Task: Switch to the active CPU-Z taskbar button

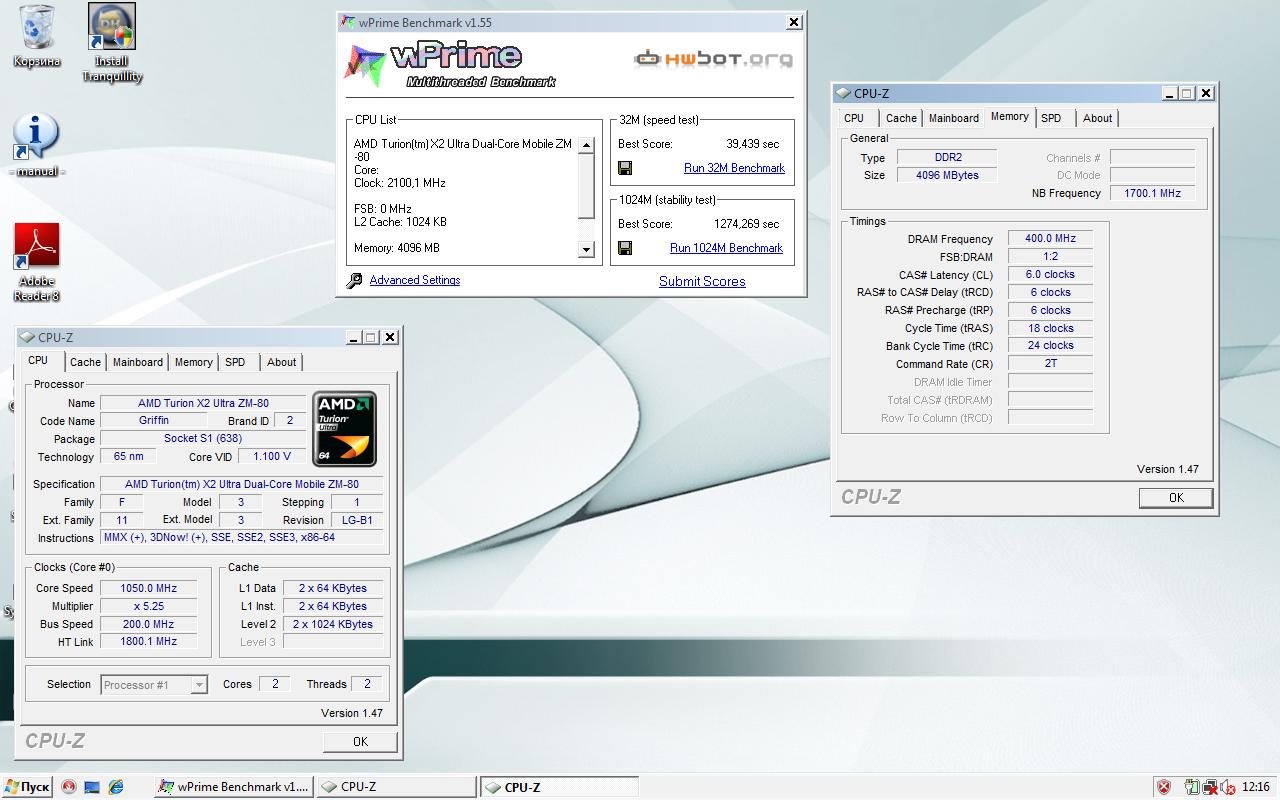Action: click(x=559, y=787)
